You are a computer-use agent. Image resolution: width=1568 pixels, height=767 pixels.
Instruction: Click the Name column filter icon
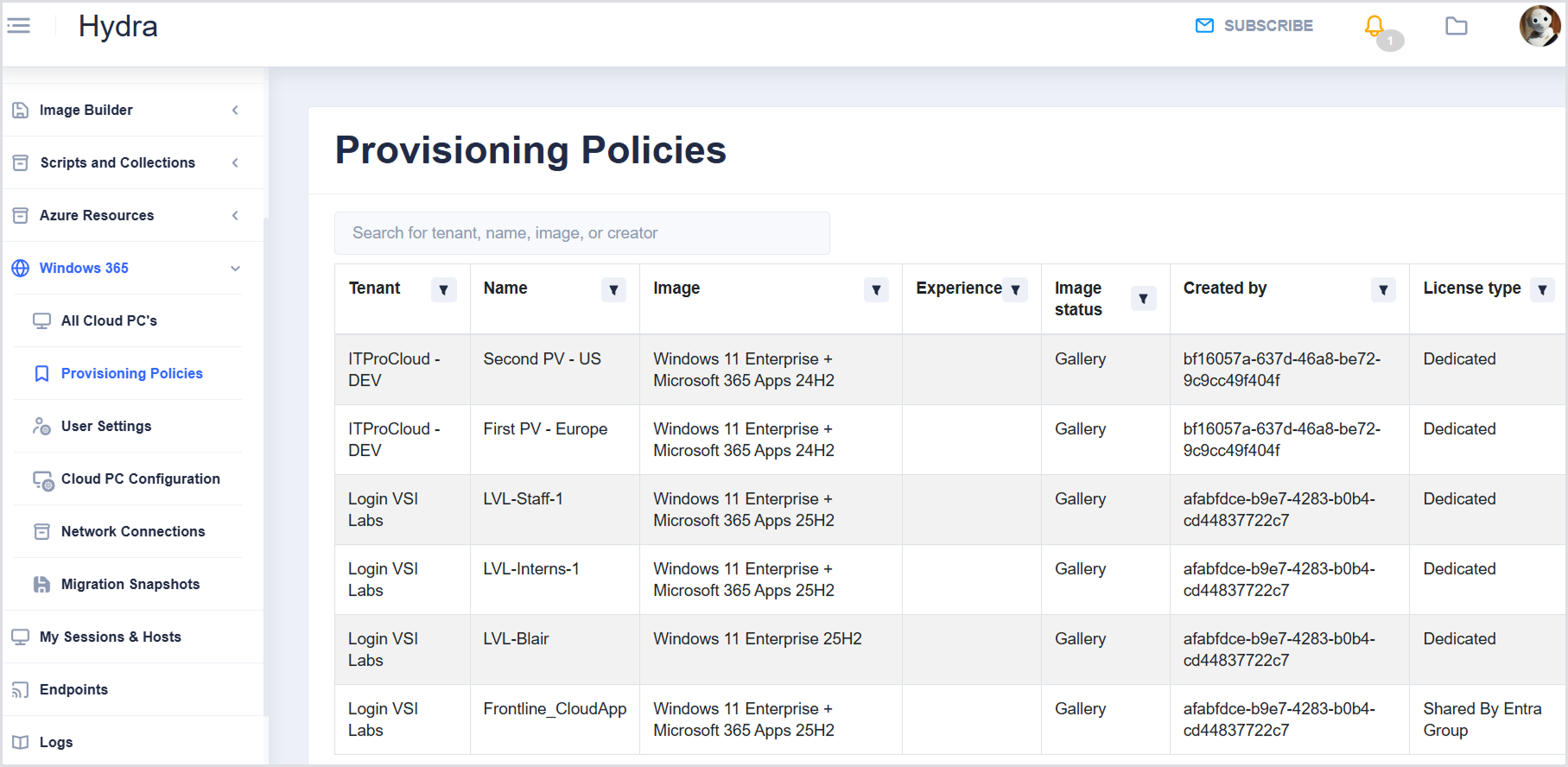tap(613, 290)
